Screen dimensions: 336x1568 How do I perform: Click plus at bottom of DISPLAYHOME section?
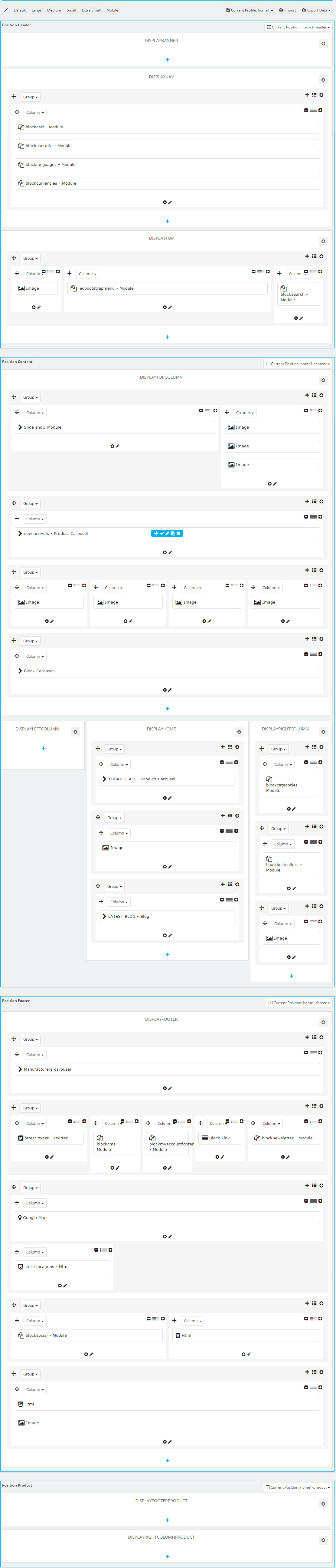167,954
